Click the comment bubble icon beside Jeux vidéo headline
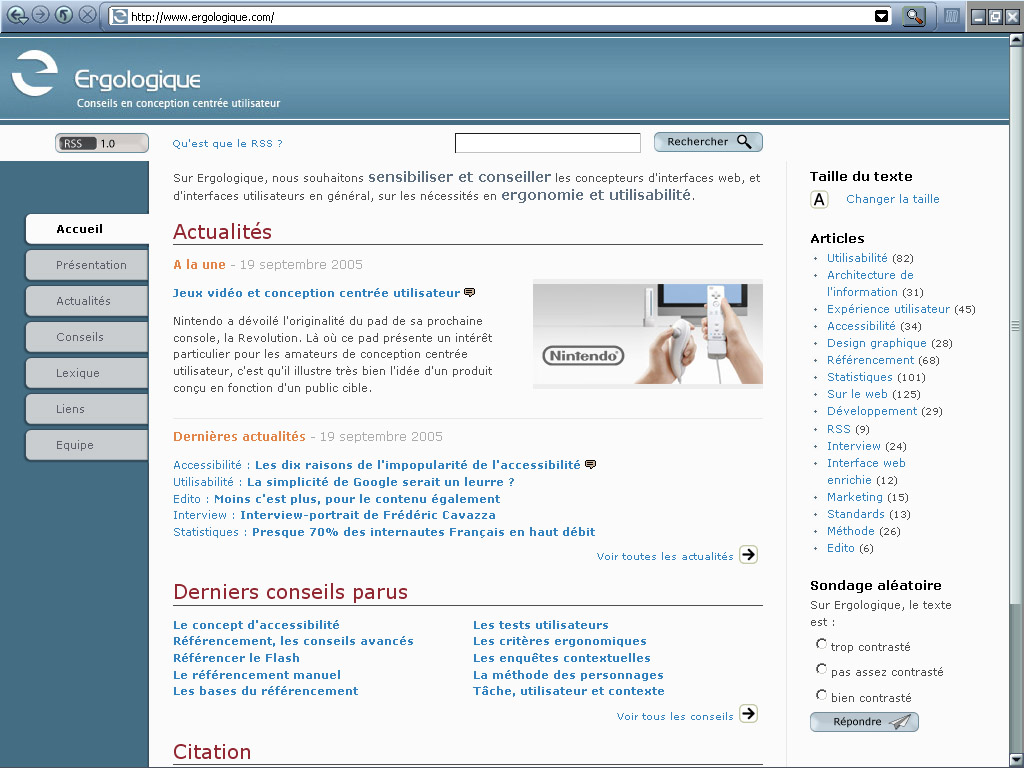The height and width of the screenshot is (768, 1024). pos(469,293)
